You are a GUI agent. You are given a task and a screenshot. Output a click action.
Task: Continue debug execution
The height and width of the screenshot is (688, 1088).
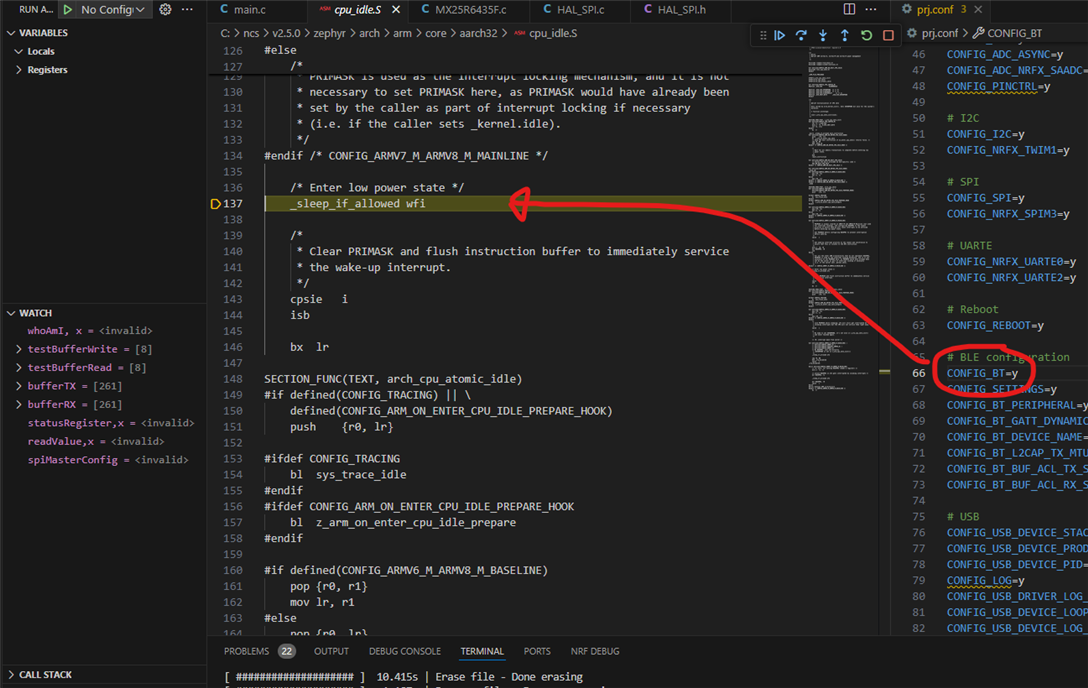(x=780, y=35)
